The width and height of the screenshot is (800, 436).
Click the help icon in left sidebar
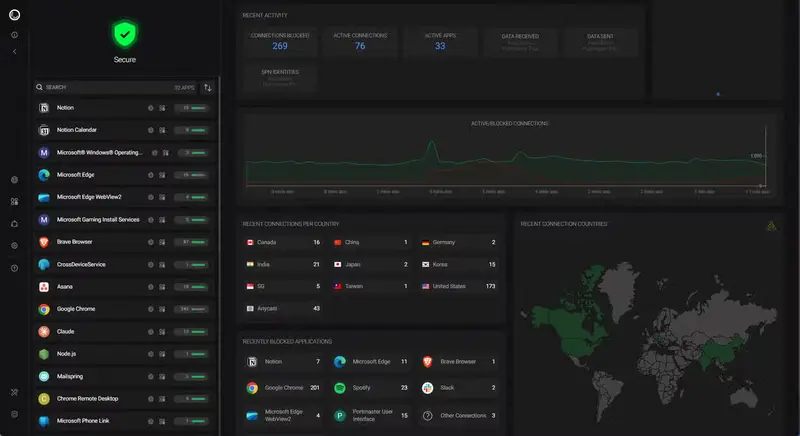point(14,268)
